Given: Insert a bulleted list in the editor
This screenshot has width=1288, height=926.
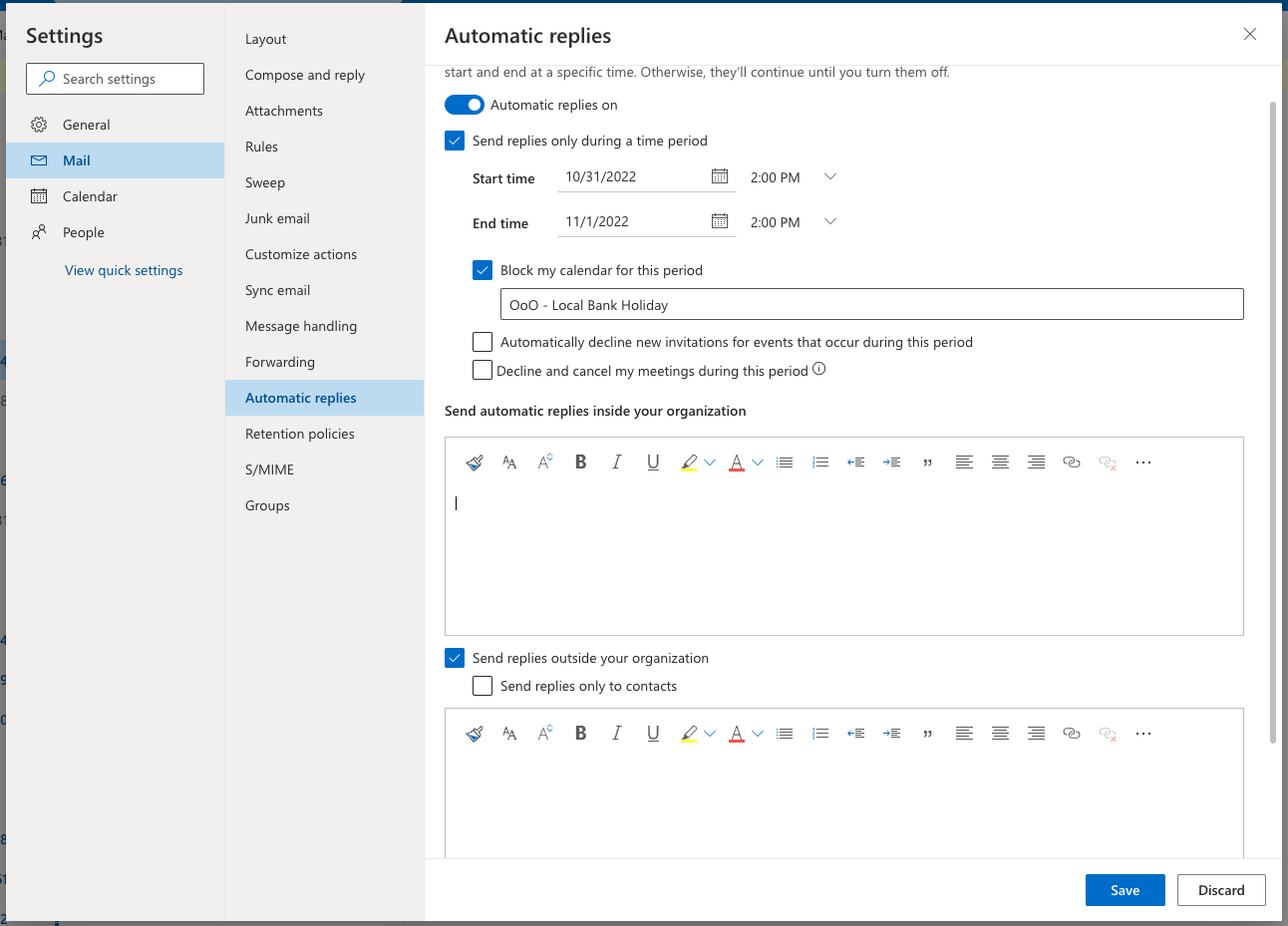Looking at the screenshot, I should coord(785,462).
